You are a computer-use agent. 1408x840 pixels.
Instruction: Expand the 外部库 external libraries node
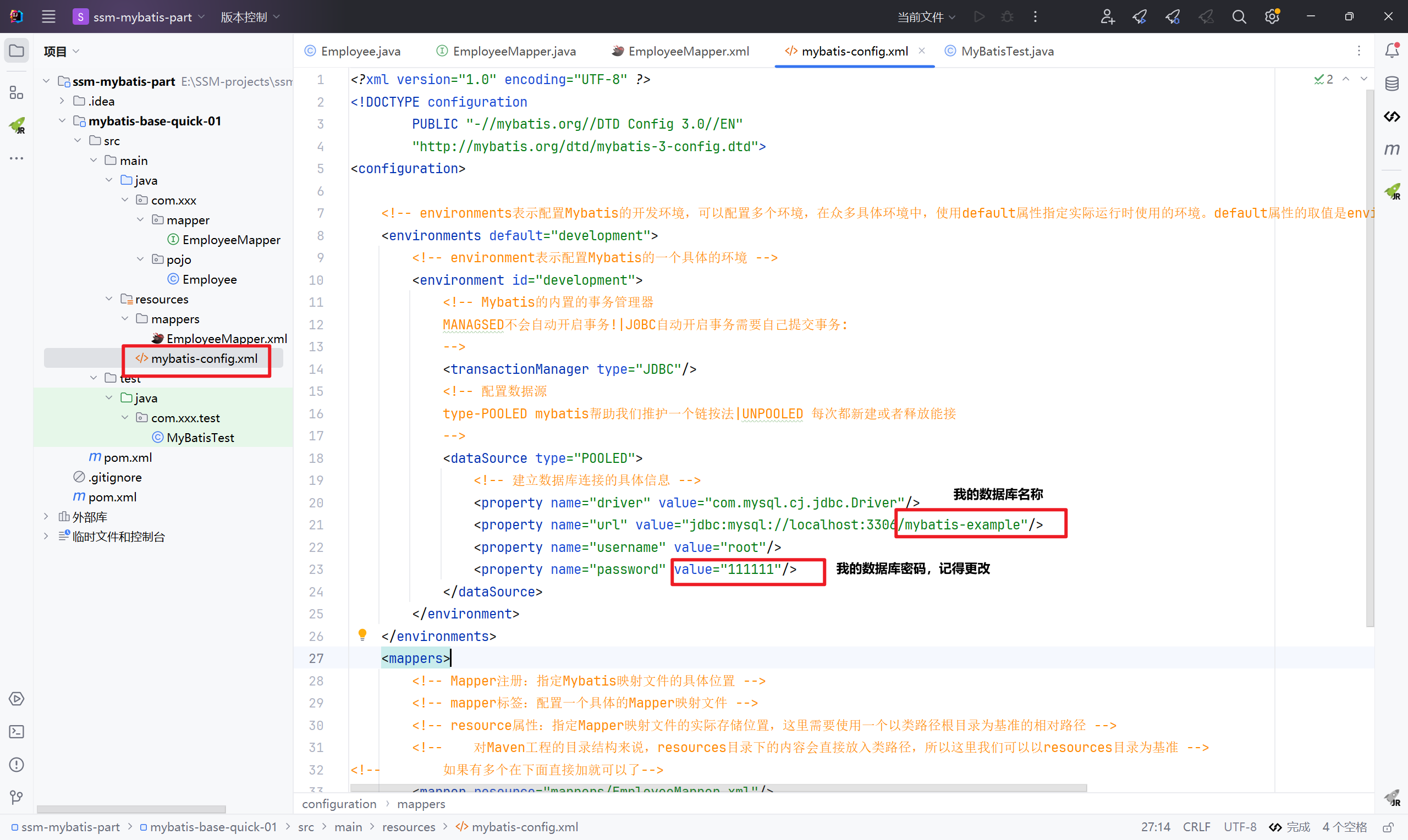[46, 516]
